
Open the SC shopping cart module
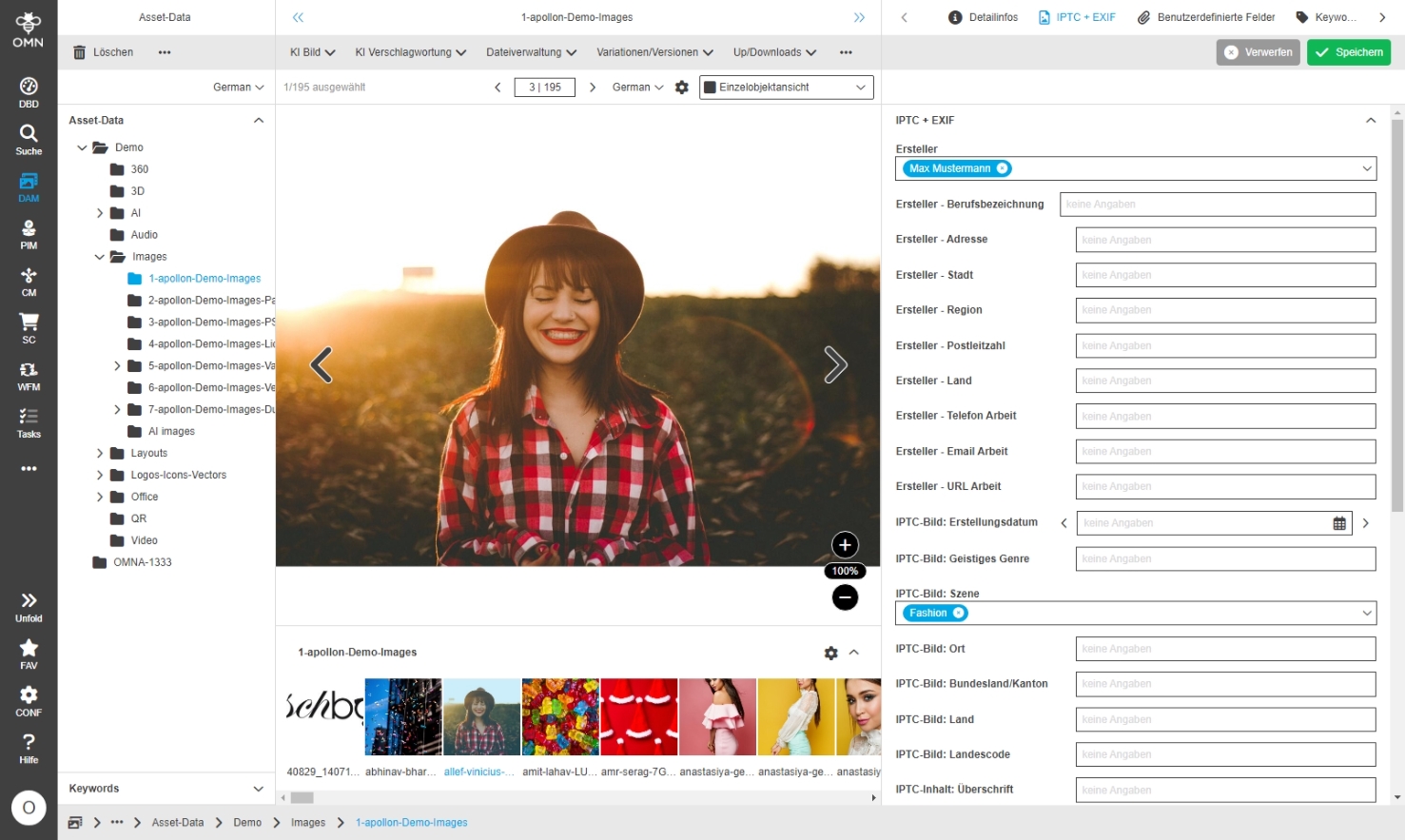pyautogui.click(x=29, y=327)
